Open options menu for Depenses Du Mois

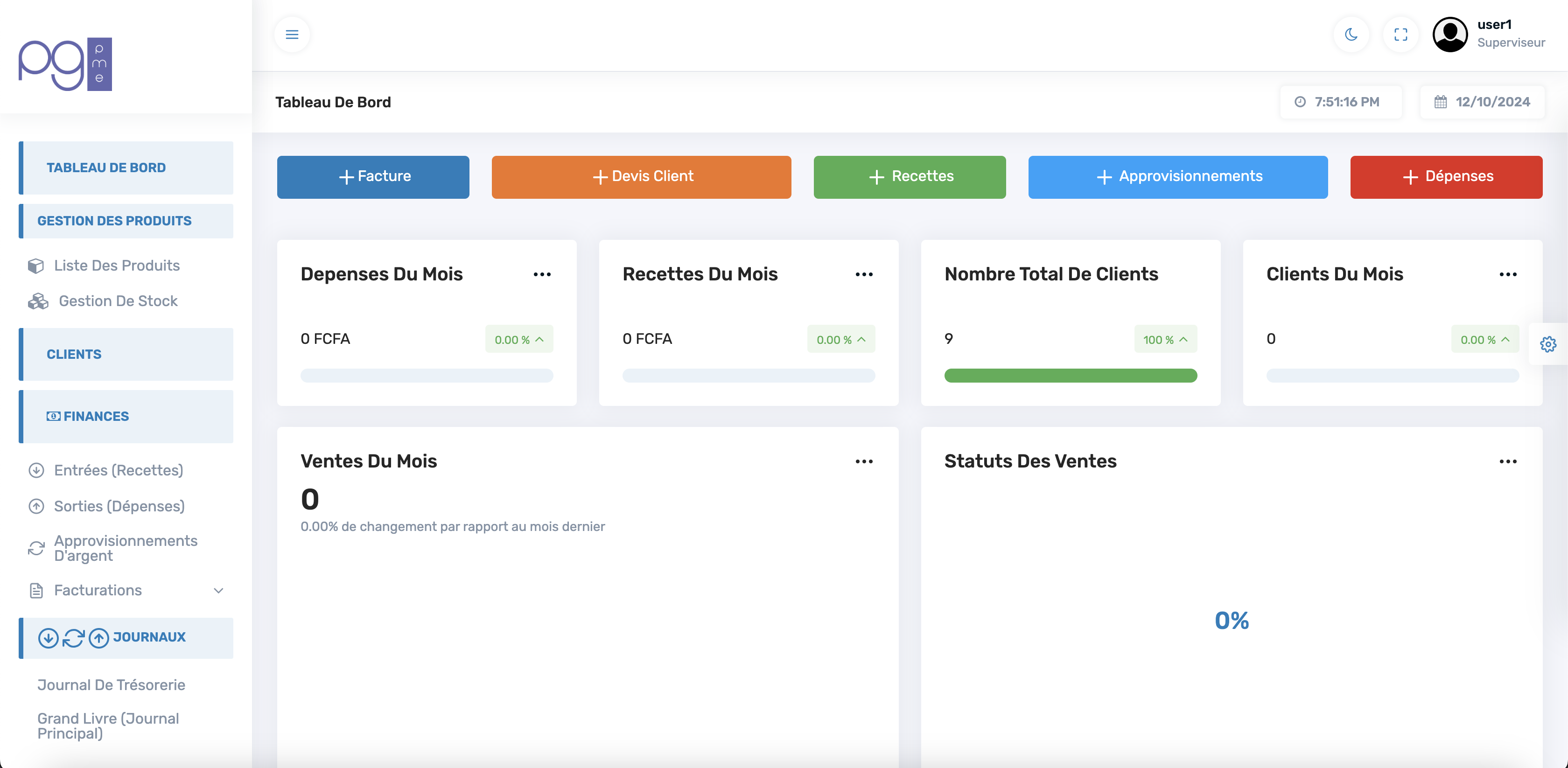542,274
